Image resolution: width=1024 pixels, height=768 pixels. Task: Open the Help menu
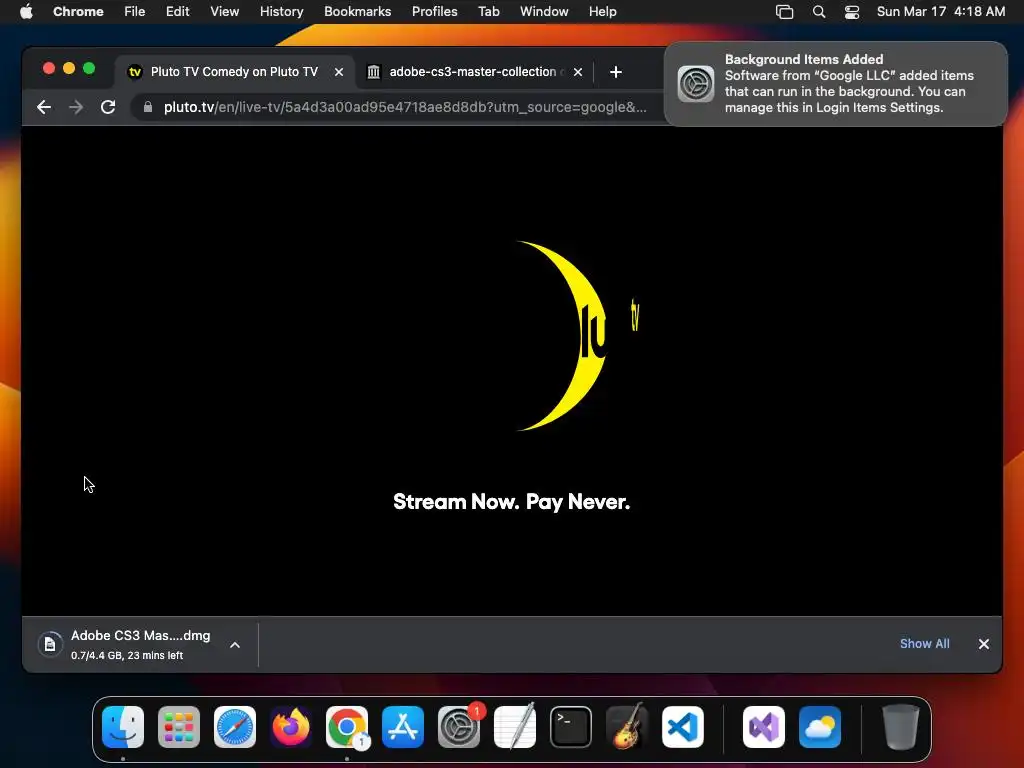coord(602,11)
